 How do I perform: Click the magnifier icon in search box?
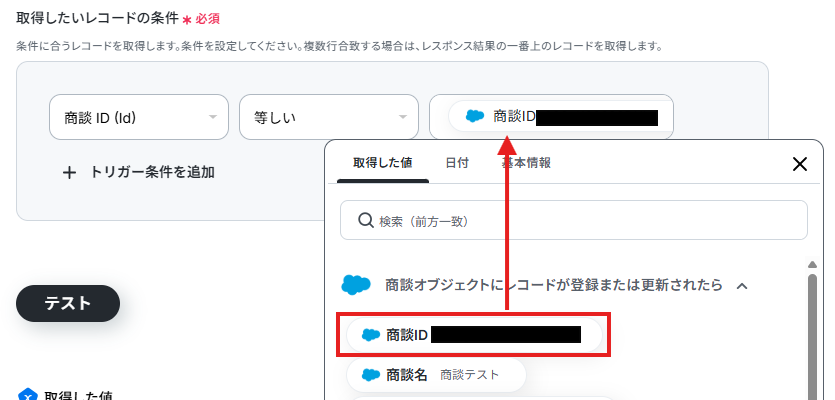366,221
